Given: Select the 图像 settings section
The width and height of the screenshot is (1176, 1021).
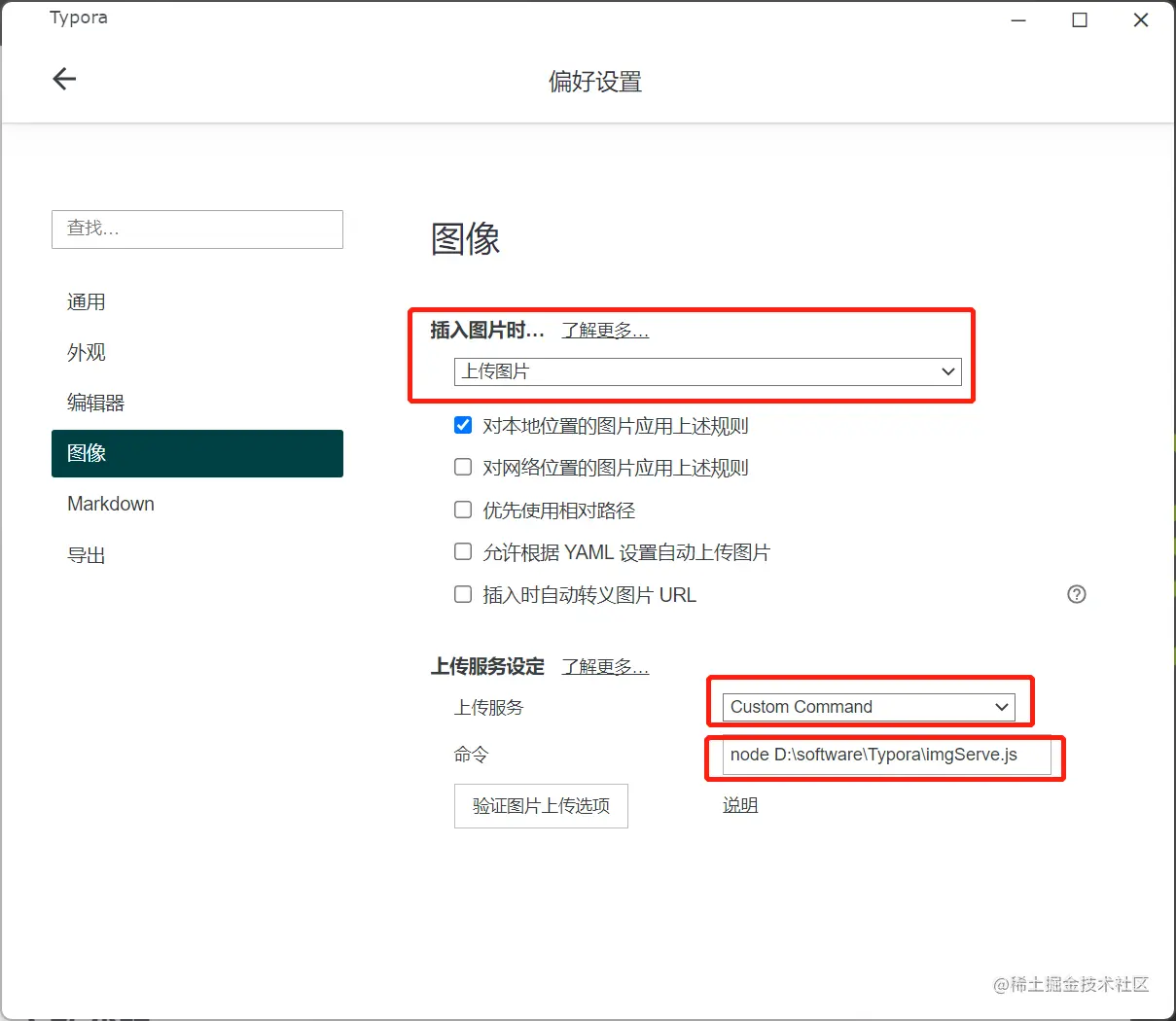Looking at the screenshot, I should point(197,453).
